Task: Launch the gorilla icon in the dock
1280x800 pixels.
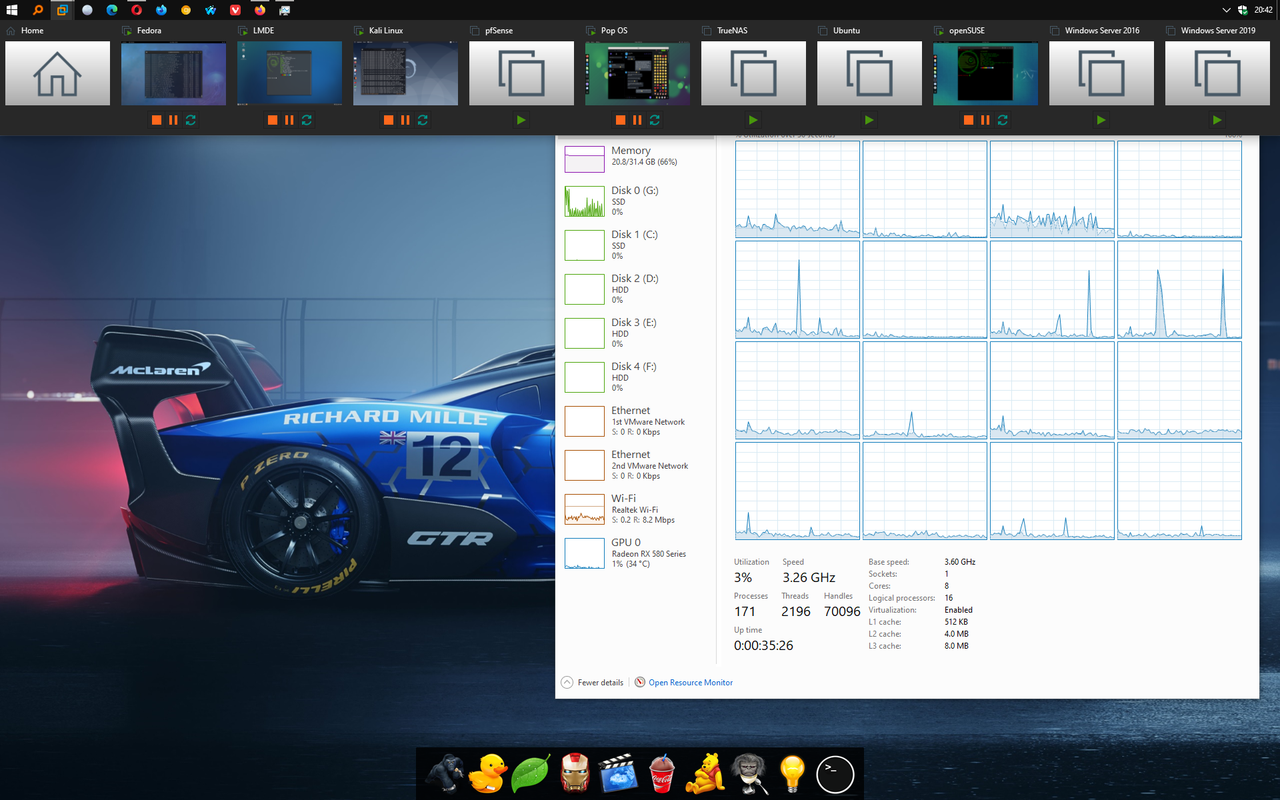Action: [445, 773]
